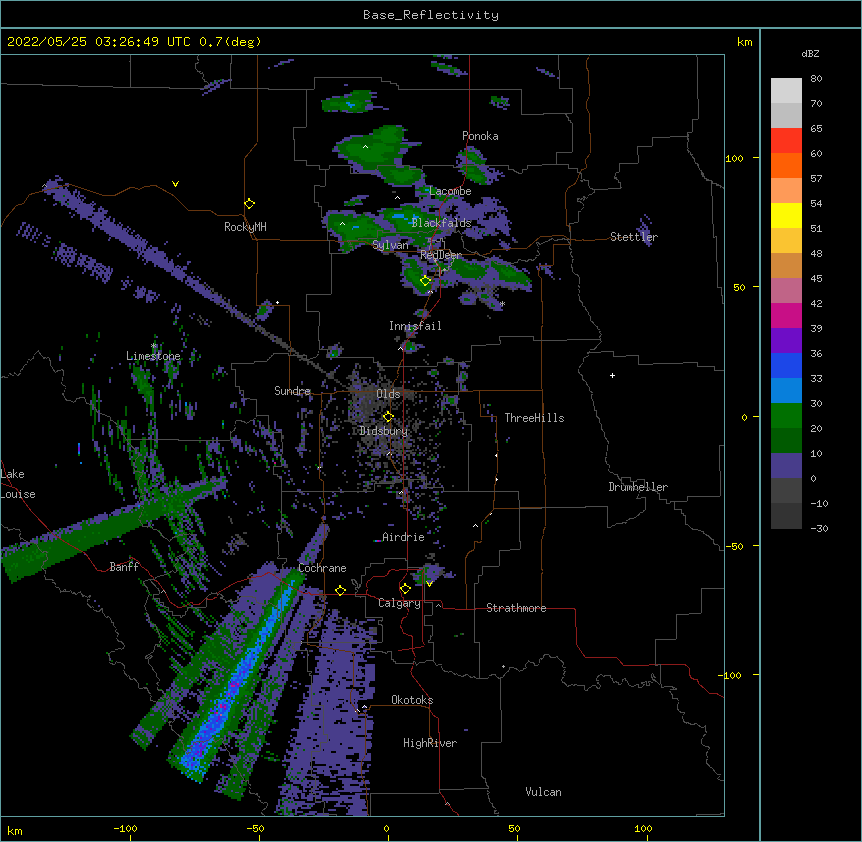Click the Blackfalds city label
Viewport: 862px width, 842px height.
(x=441, y=223)
